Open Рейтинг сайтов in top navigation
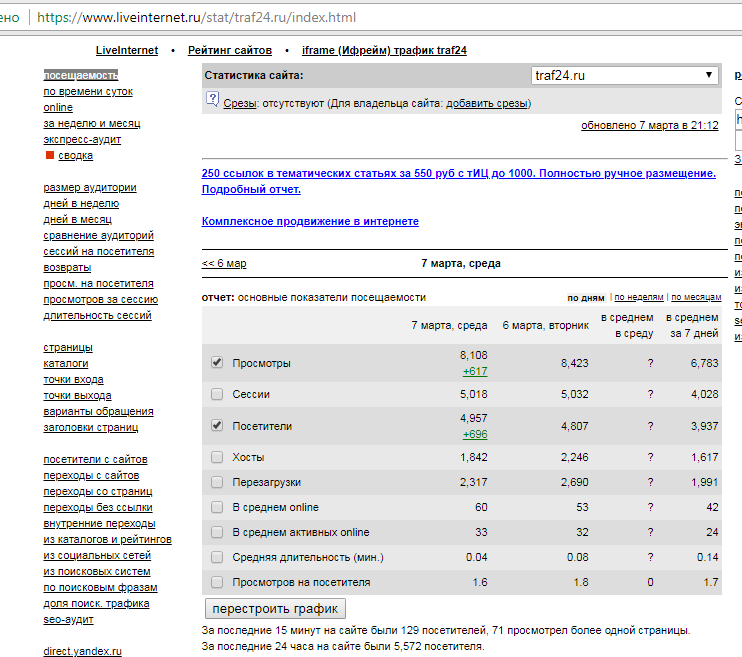The width and height of the screenshot is (742, 657). pyautogui.click(x=229, y=50)
